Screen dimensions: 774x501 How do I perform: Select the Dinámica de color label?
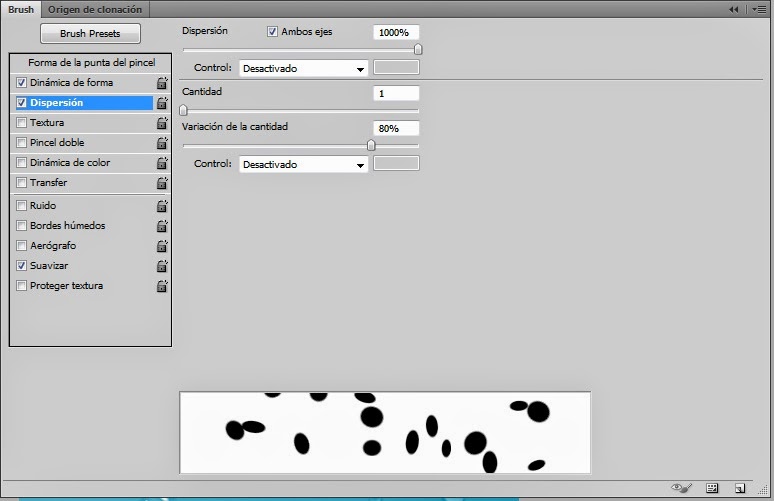(70, 162)
